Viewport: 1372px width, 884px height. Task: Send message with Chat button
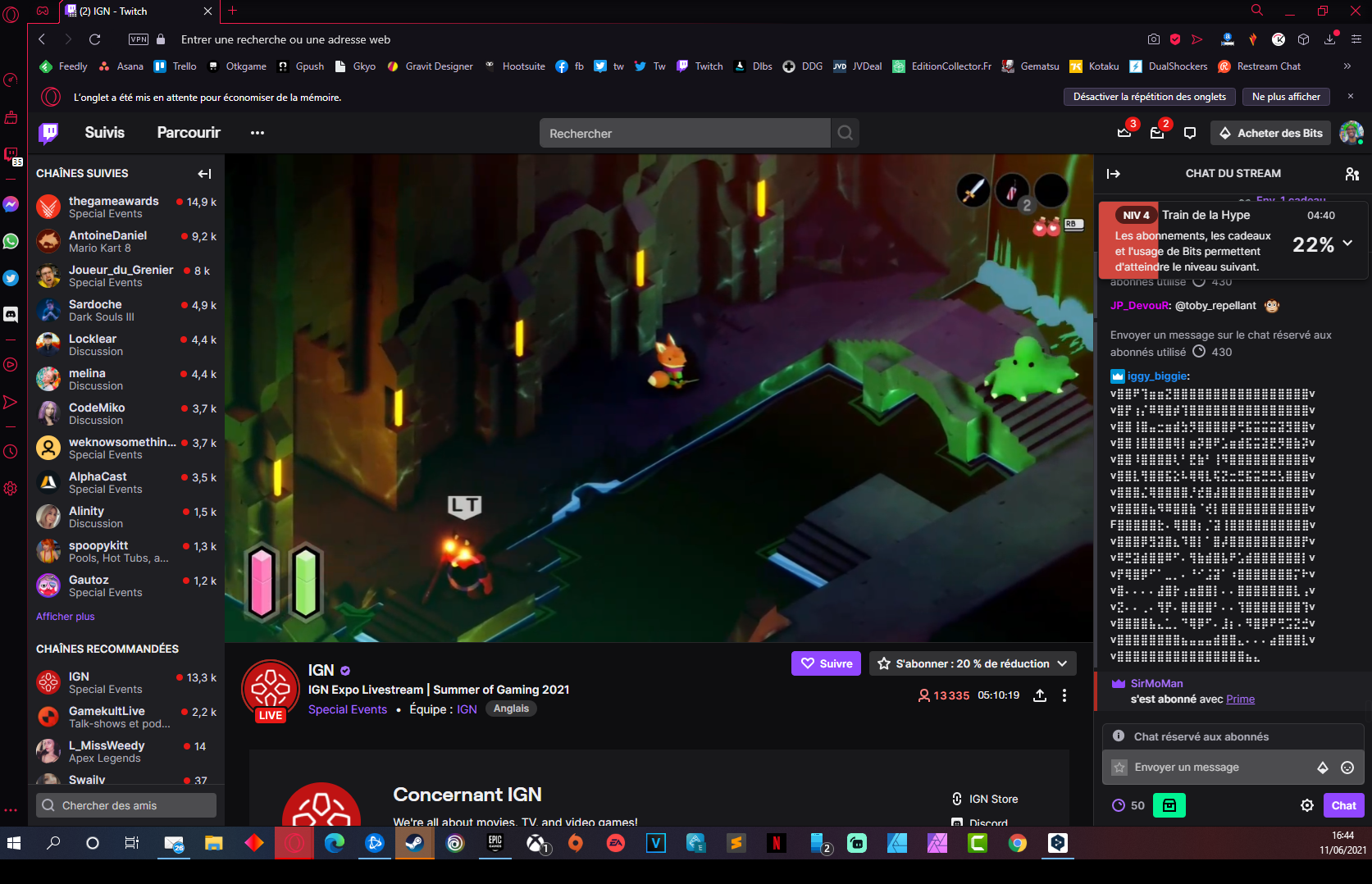1343,805
